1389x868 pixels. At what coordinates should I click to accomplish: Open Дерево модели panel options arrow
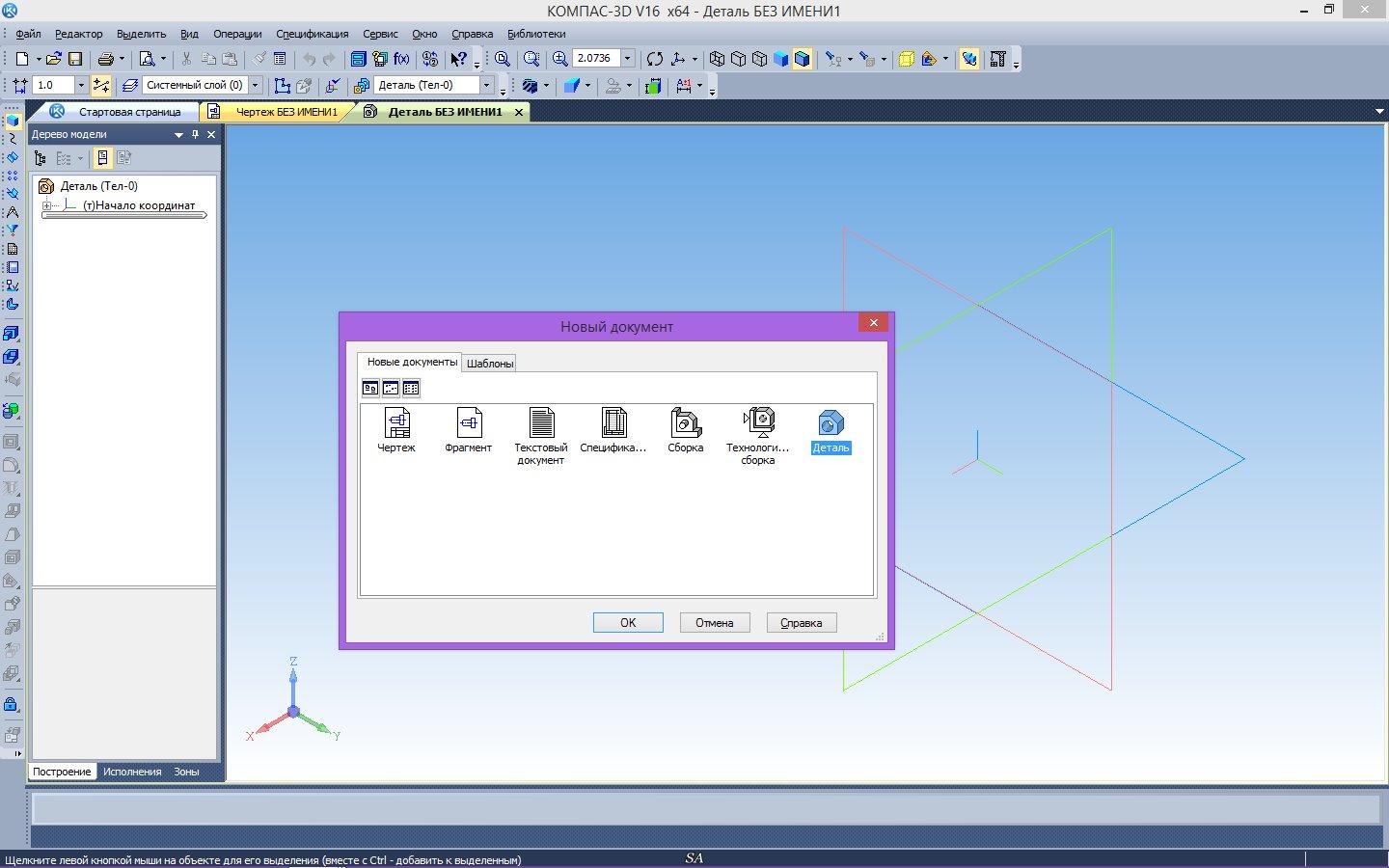[178, 135]
